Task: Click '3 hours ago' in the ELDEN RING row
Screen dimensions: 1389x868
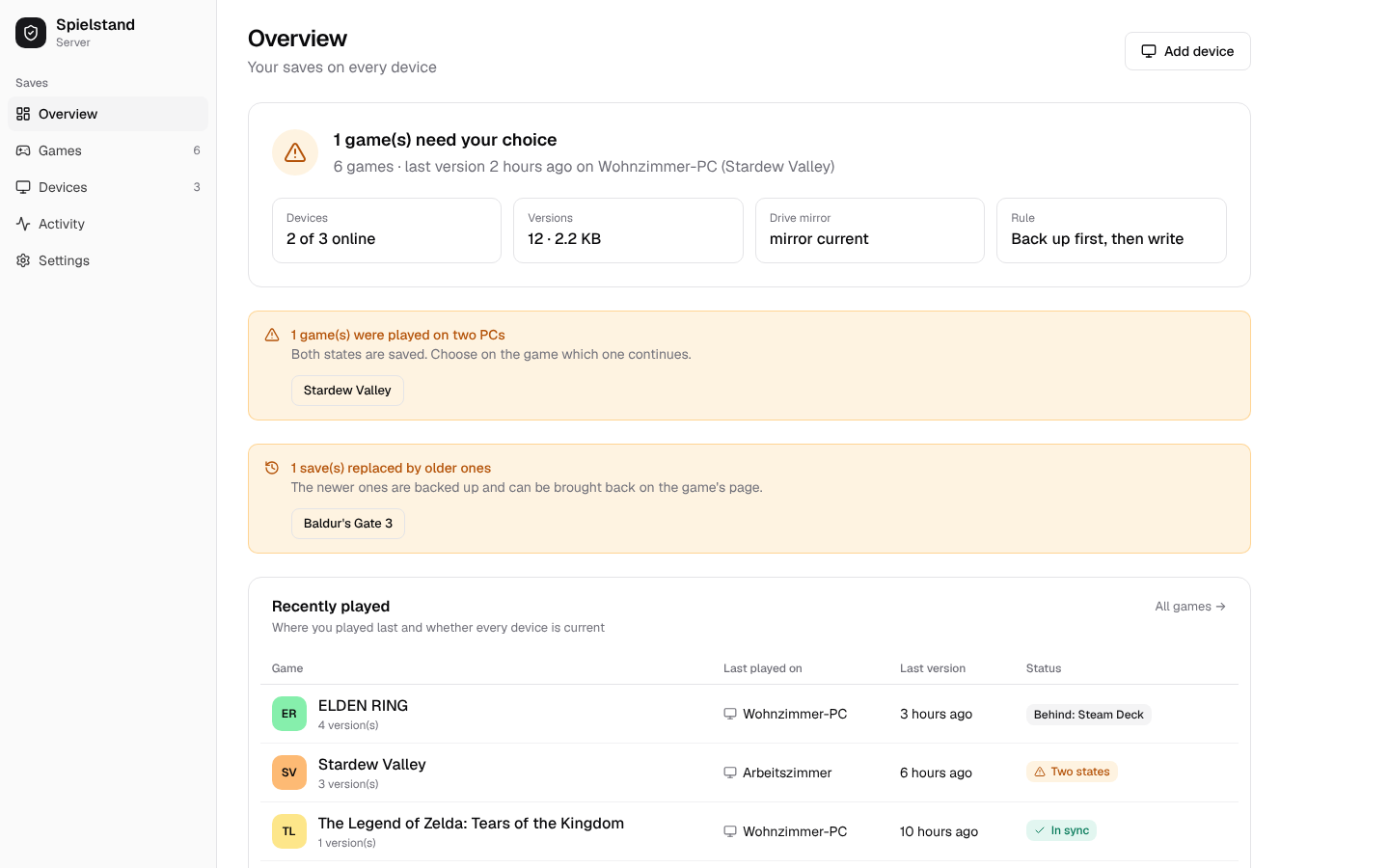Action: [936, 714]
